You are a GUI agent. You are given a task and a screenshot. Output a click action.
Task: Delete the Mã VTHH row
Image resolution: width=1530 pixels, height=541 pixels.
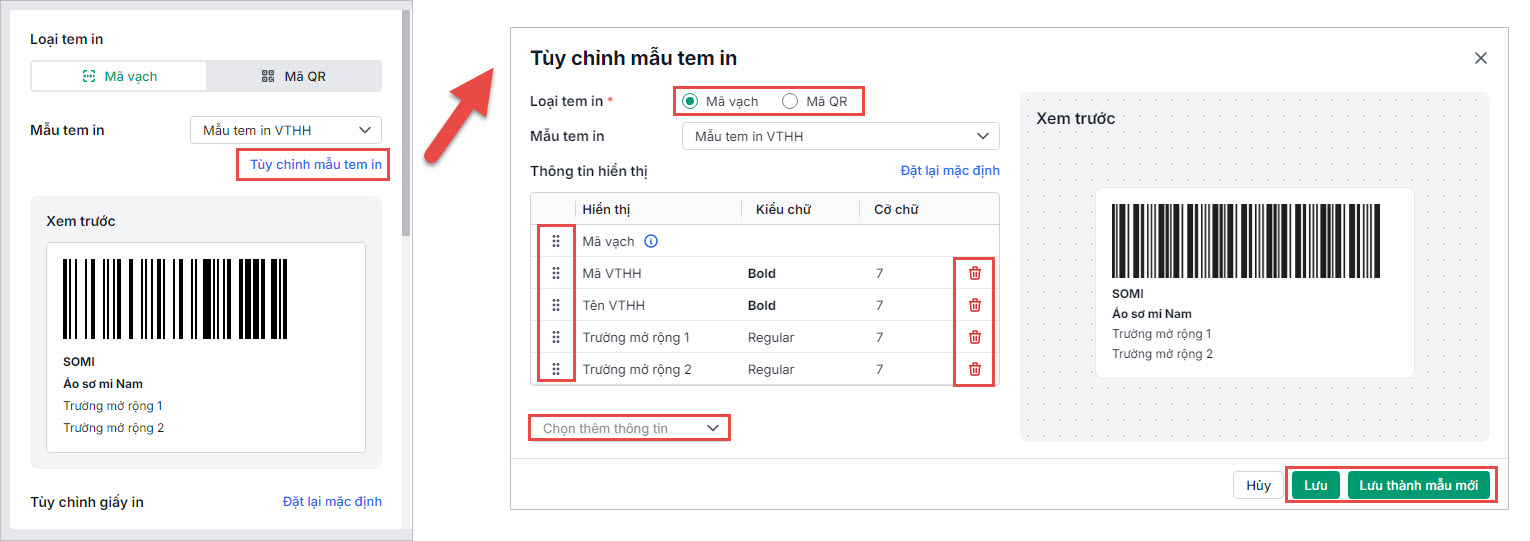974,273
